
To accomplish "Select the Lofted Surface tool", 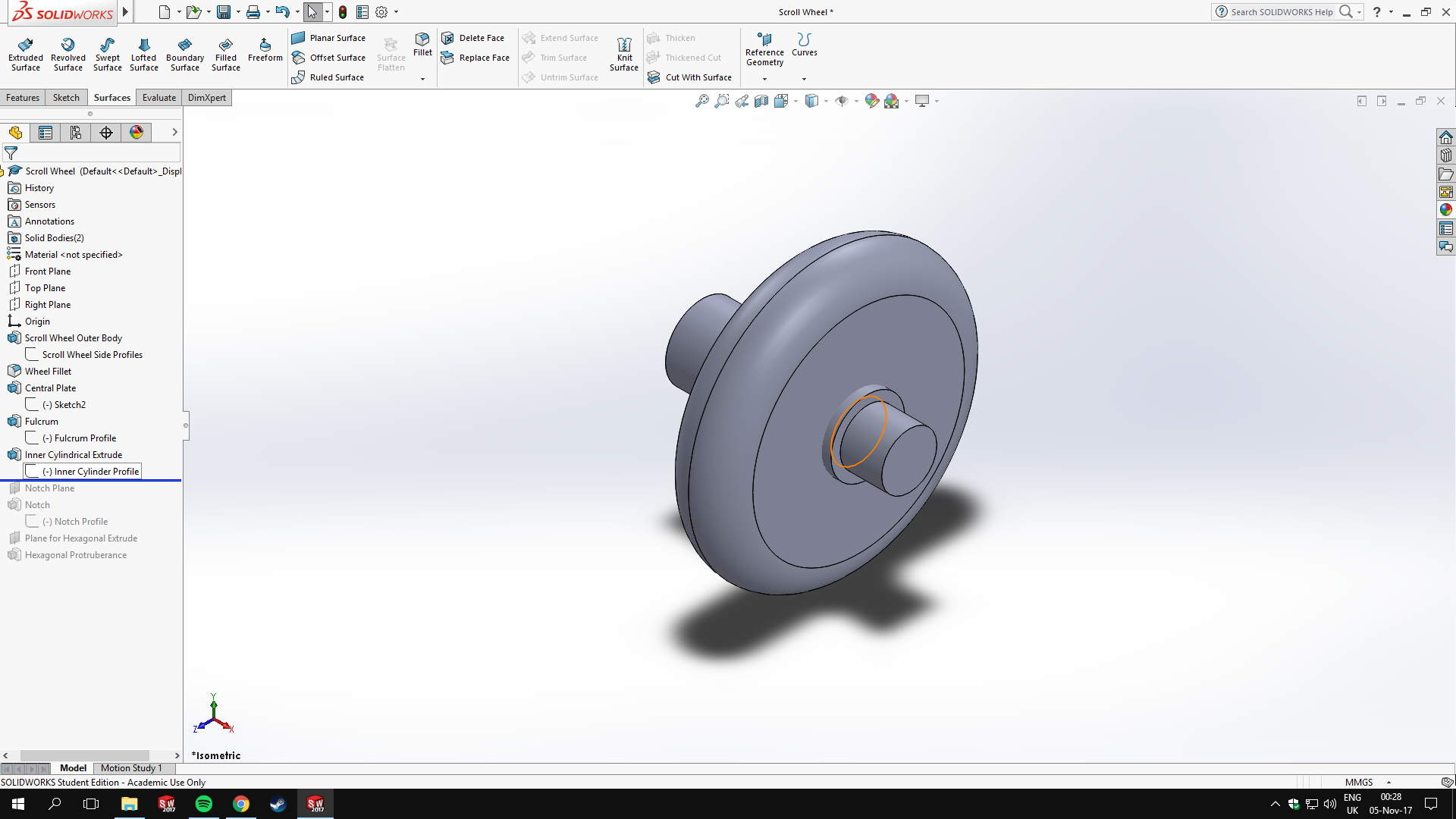I will pos(144,55).
